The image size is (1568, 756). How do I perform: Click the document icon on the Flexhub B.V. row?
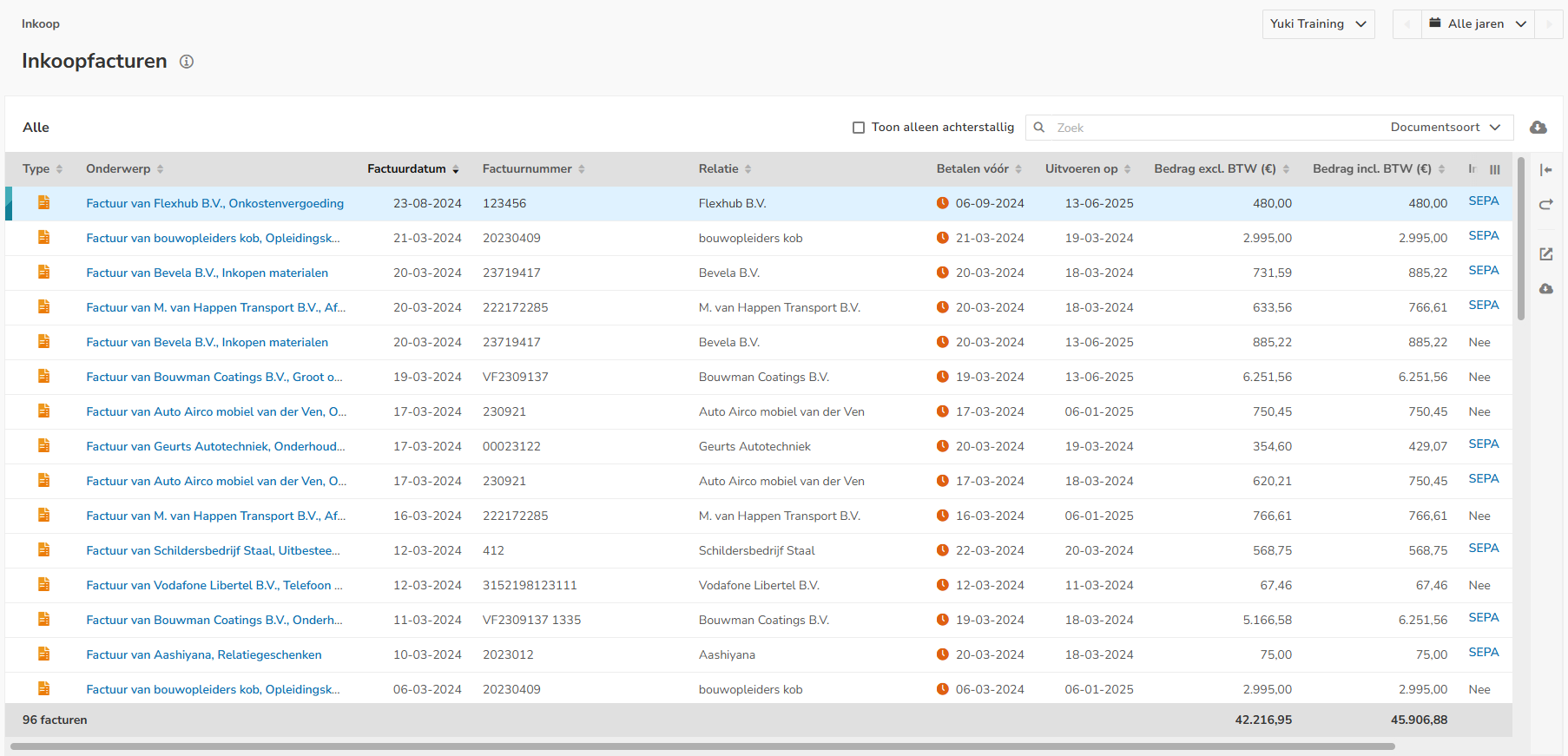click(43, 203)
